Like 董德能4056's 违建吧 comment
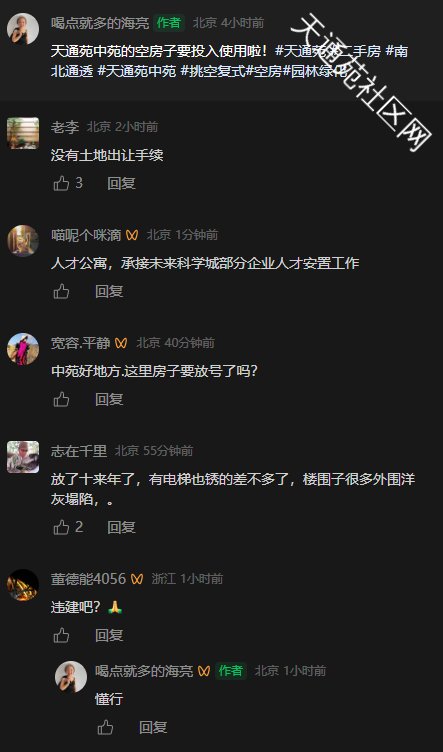This screenshot has width=443, height=752. [x=61, y=635]
